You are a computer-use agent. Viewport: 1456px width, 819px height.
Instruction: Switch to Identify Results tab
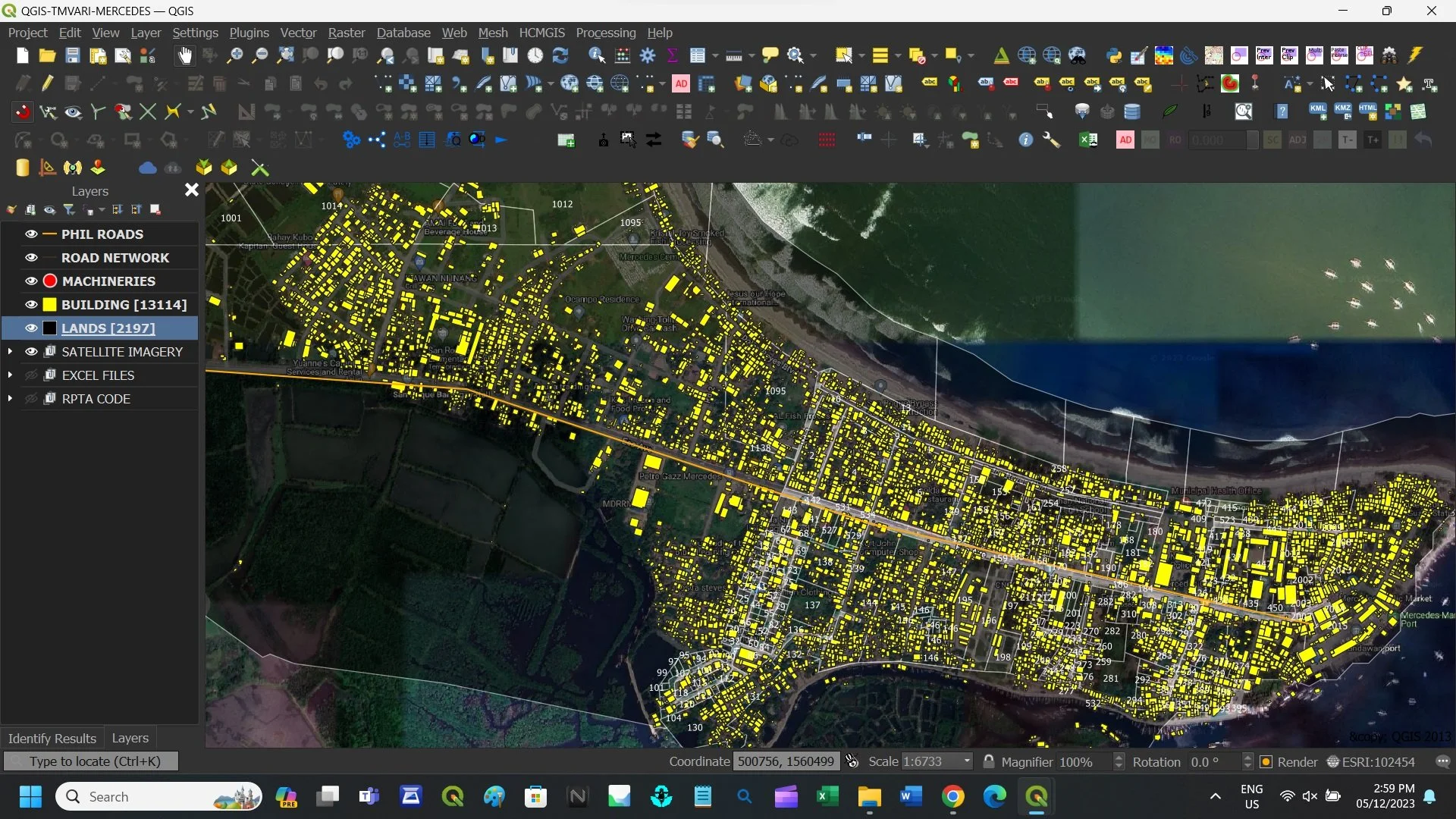pyautogui.click(x=52, y=738)
